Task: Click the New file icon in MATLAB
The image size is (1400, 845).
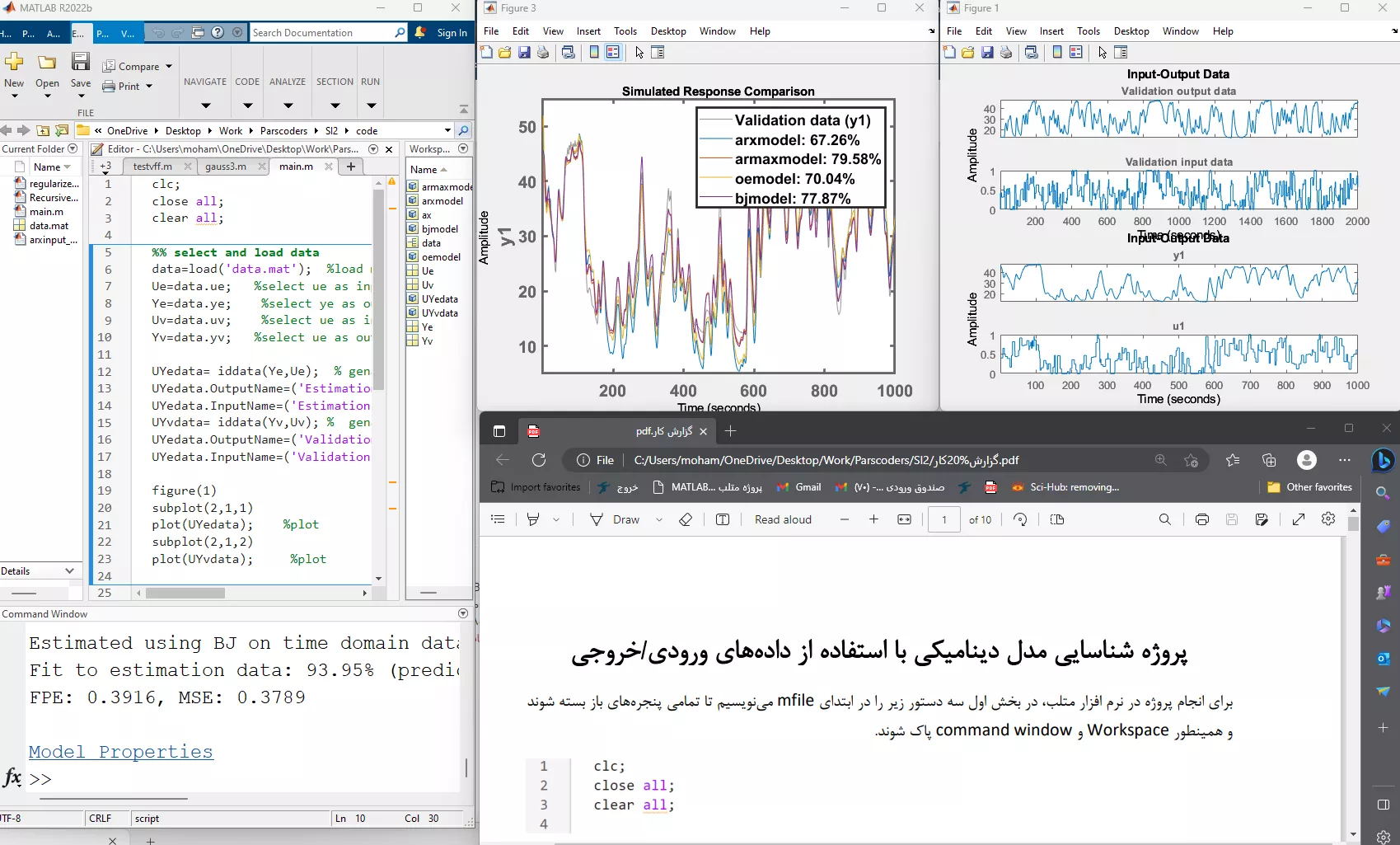Action: point(14,63)
